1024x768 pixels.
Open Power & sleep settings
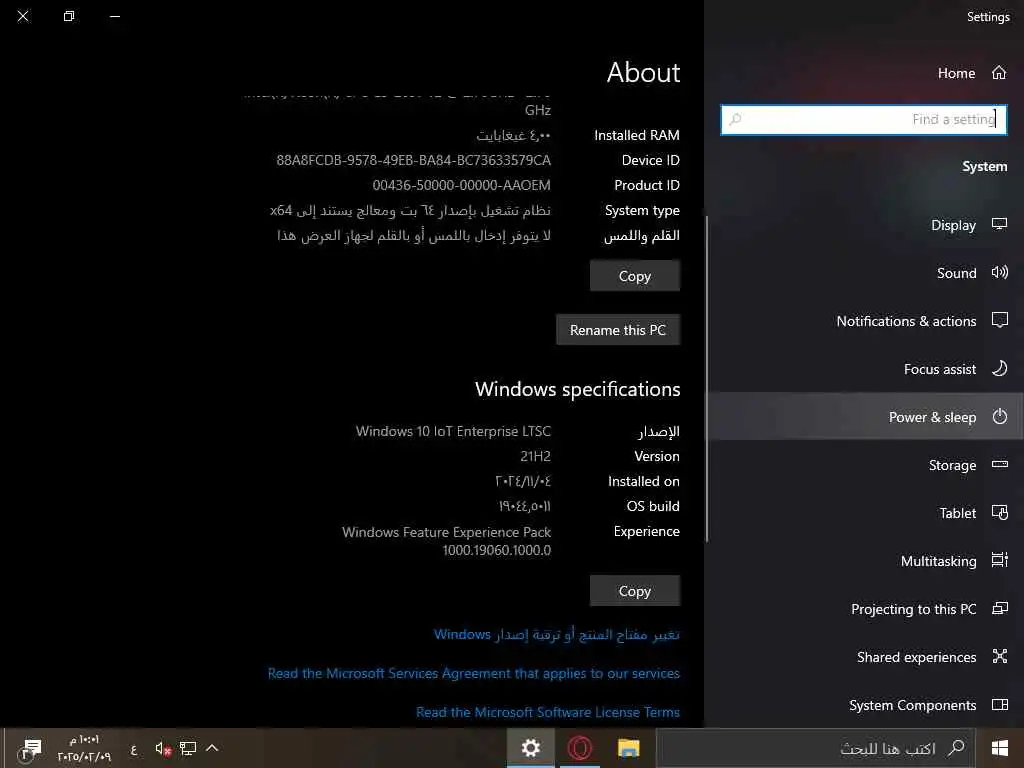pyautogui.click(x=865, y=417)
